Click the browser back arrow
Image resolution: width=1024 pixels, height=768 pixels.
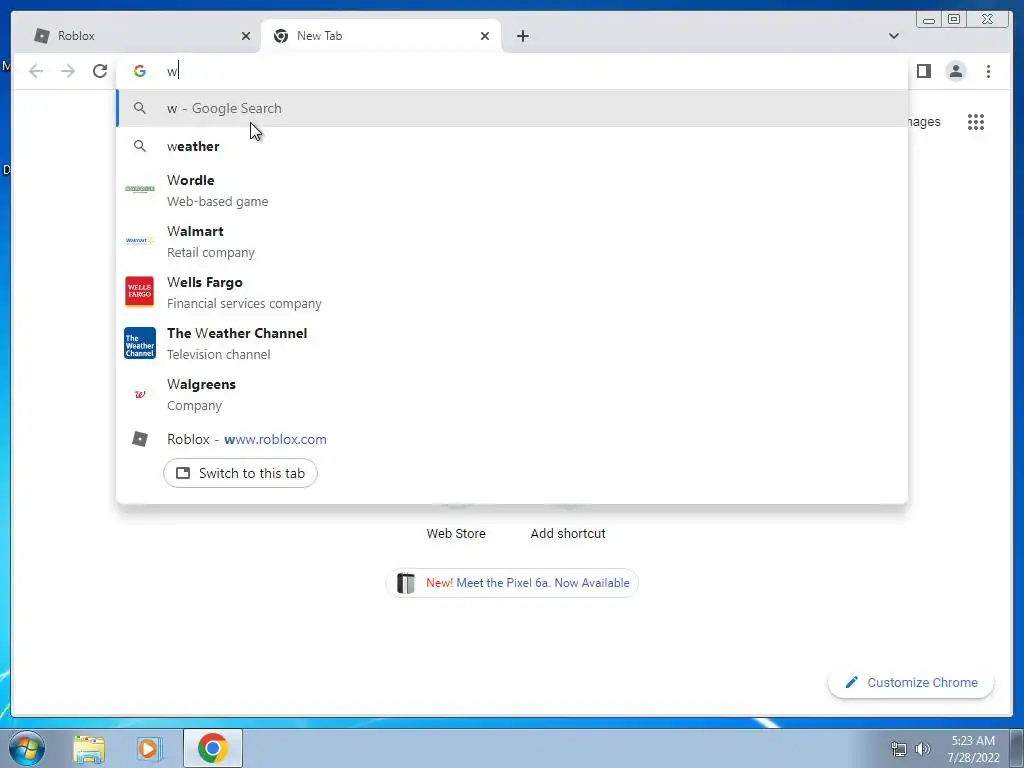click(x=36, y=71)
